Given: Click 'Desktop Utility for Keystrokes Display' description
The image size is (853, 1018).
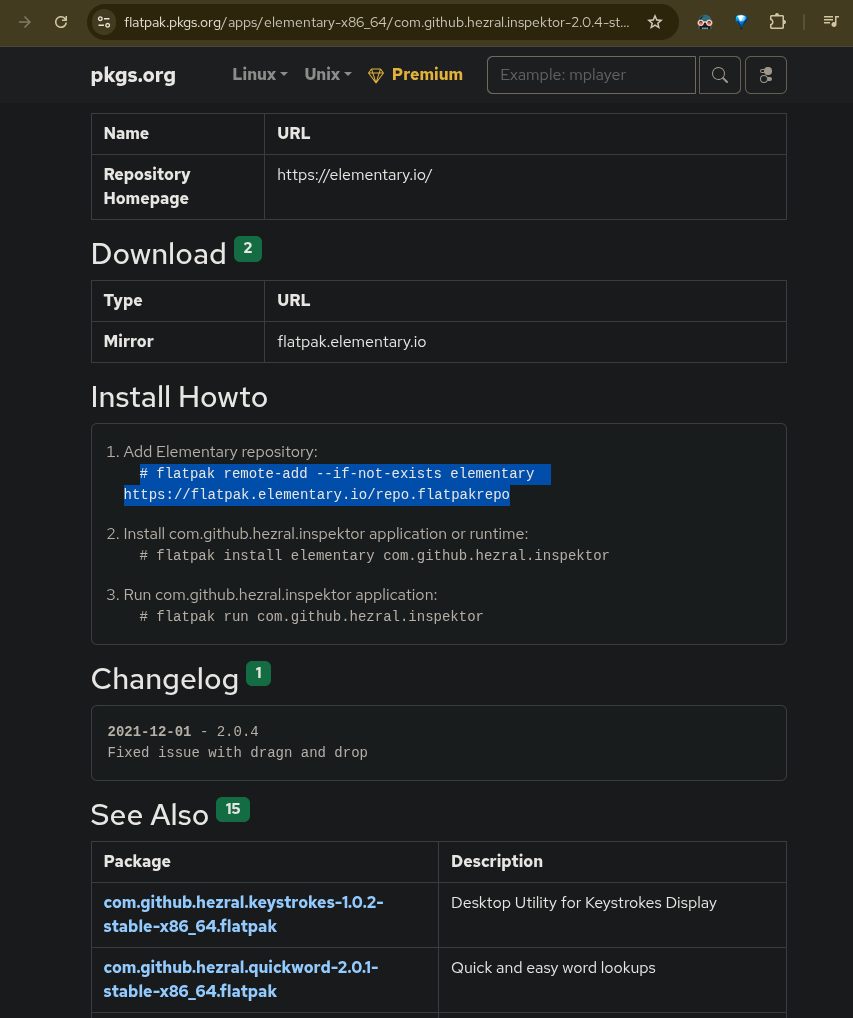Looking at the screenshot, I should 584,903.
